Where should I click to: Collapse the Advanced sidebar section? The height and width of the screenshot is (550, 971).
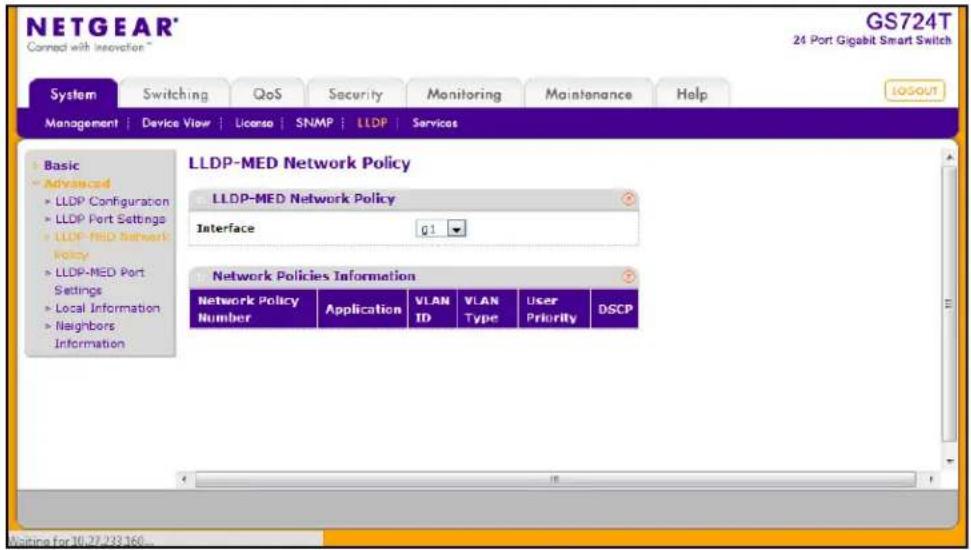tap(77, 183)
